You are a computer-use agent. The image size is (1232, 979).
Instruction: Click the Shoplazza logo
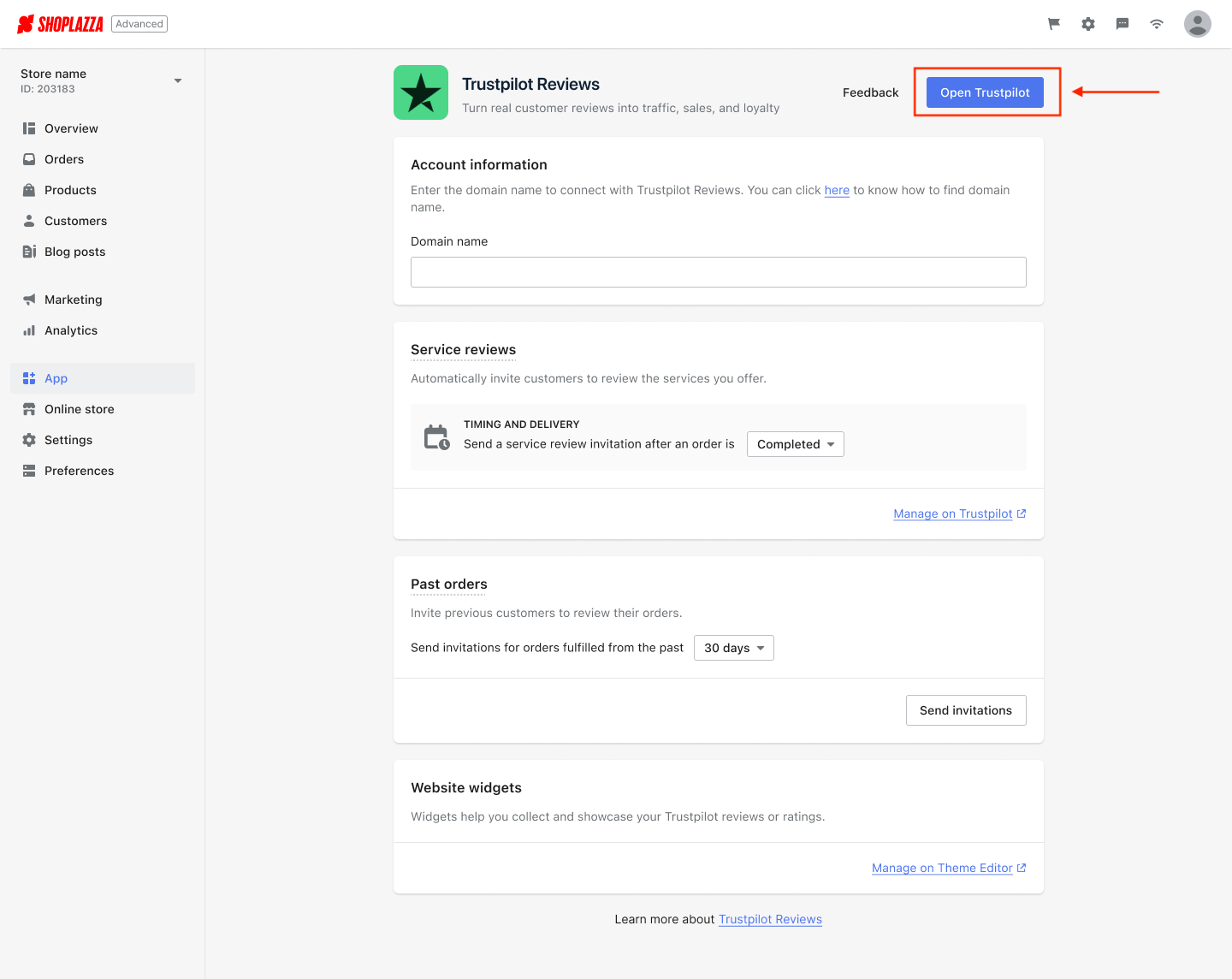click(x=60, y=24)
